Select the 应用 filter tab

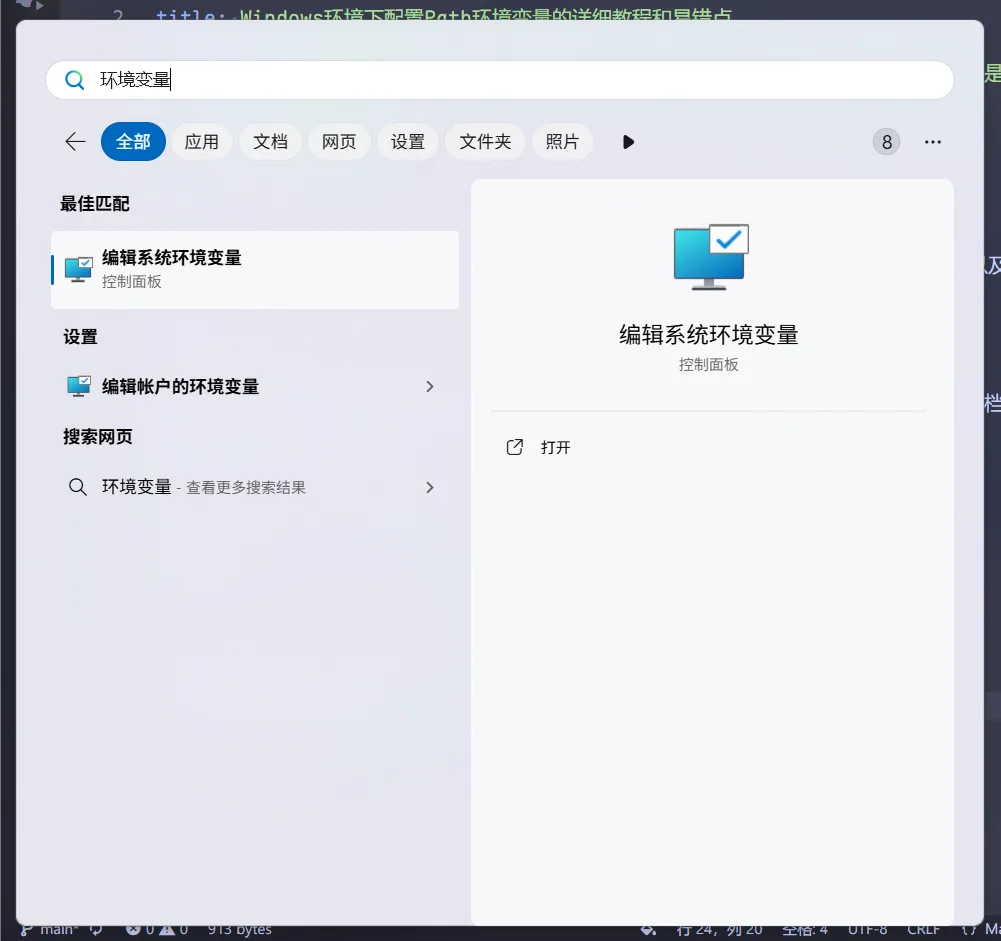tap(201, 142)
